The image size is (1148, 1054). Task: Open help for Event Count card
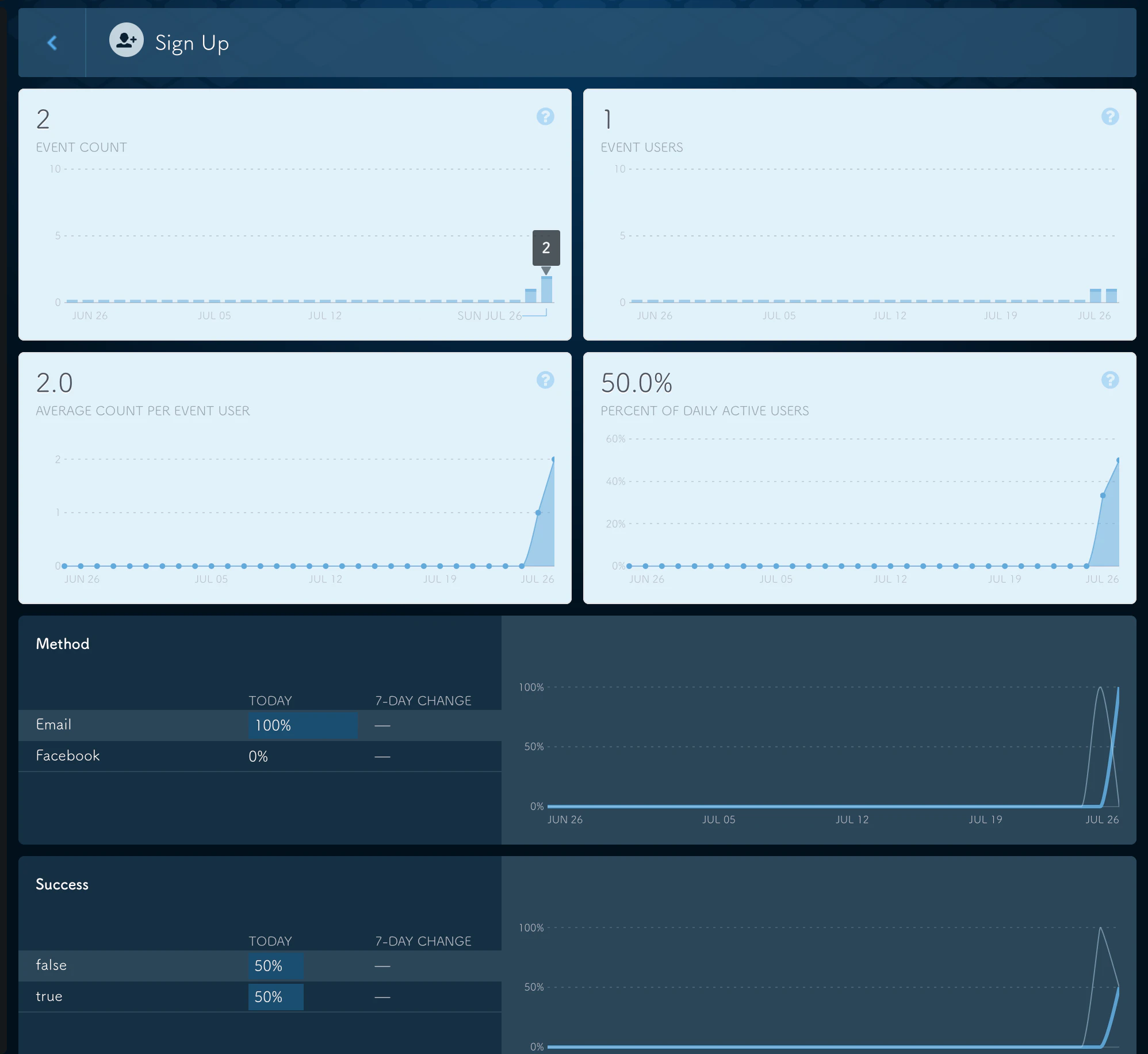[x=545, y=117]
